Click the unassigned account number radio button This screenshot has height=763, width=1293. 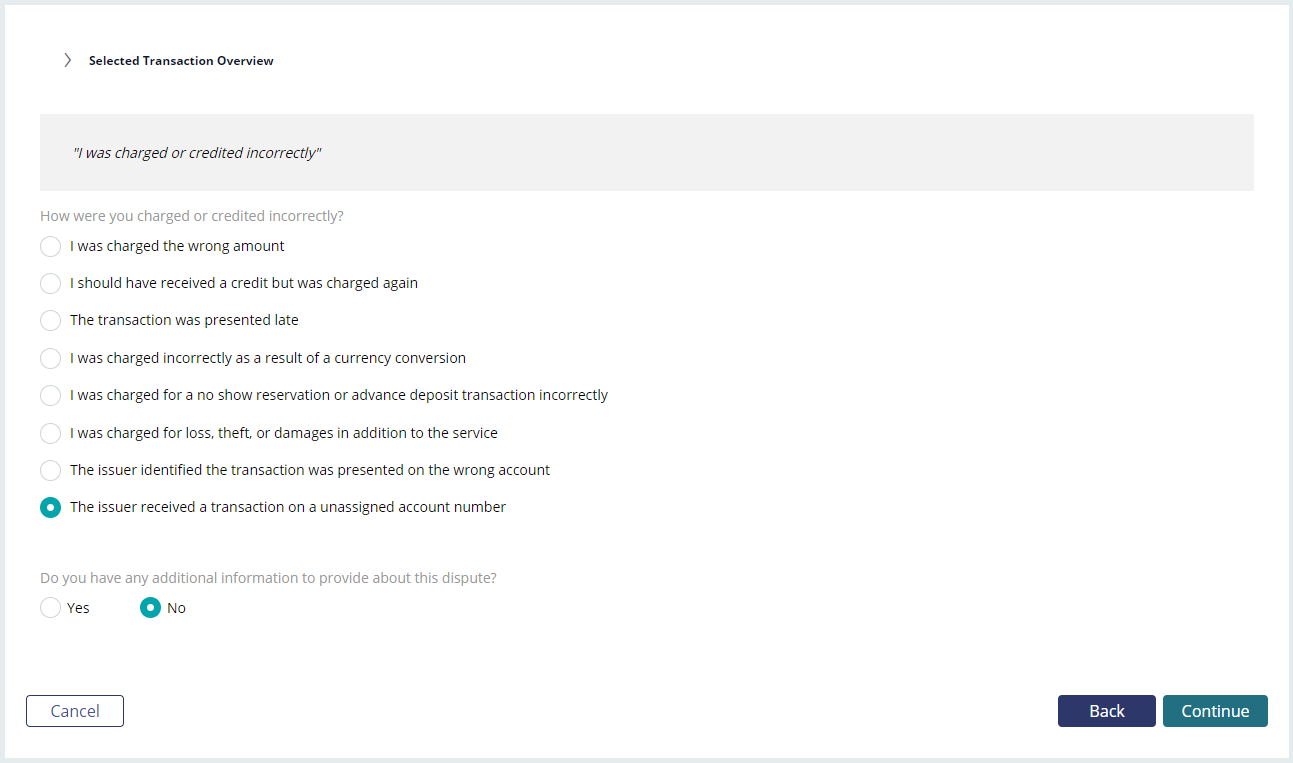tap(50, 507)
